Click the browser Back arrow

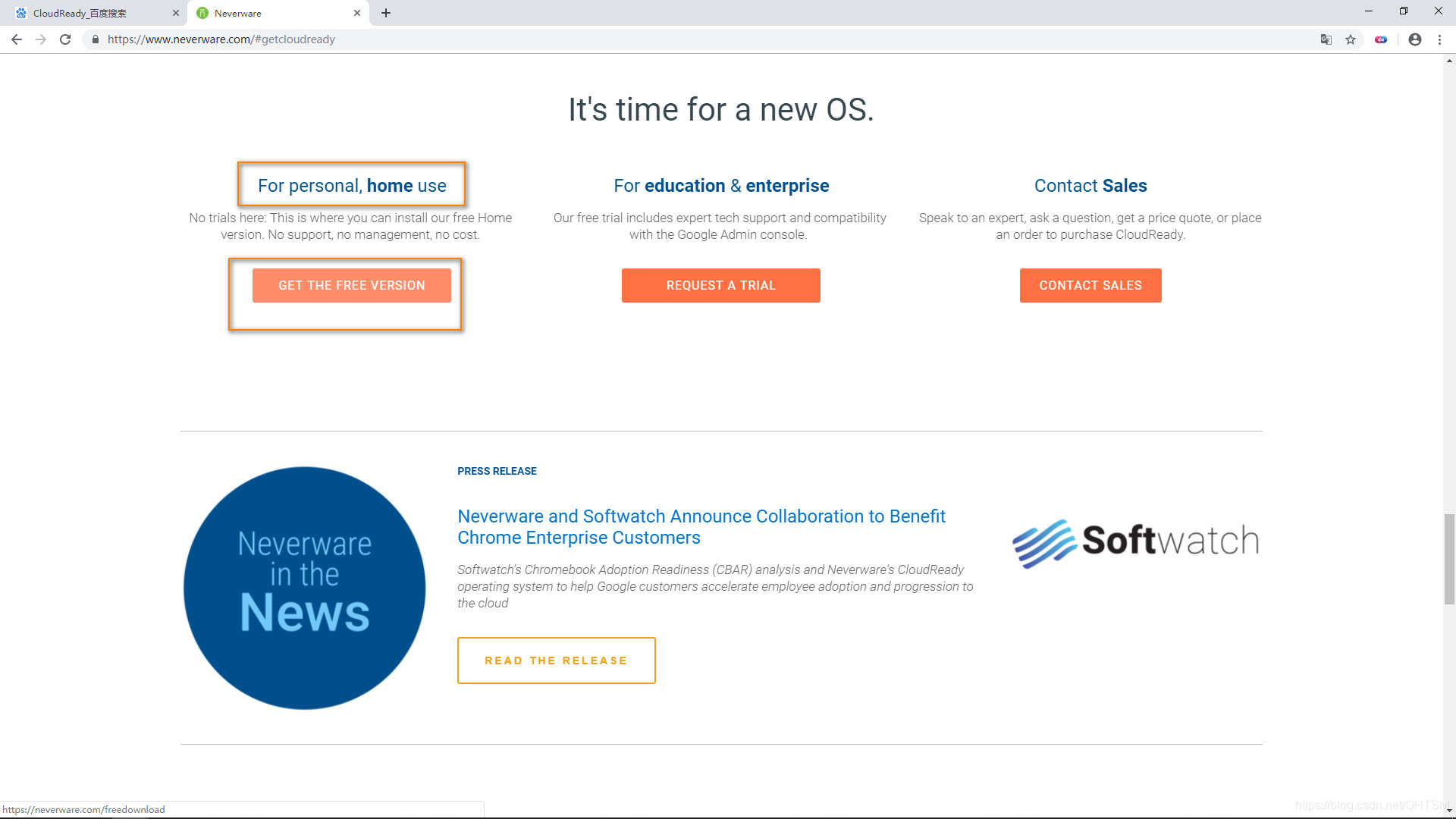click(x=17, y=39)
